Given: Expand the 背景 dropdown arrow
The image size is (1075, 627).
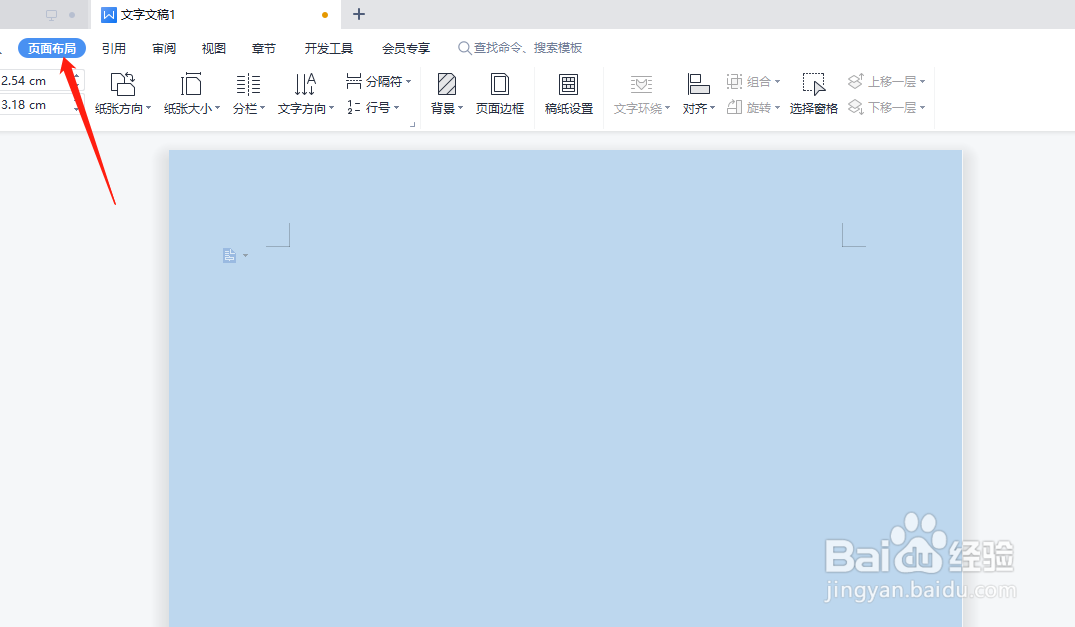Looking at the screenshot, I should click(x=461, y=108).
